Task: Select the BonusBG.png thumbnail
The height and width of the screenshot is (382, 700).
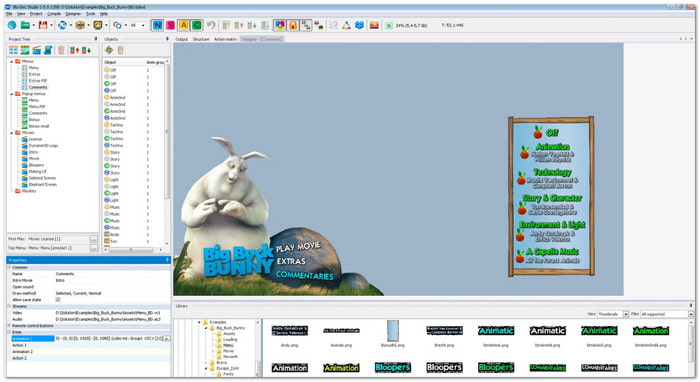Action: pyautogui.click(x=393, y=331)
